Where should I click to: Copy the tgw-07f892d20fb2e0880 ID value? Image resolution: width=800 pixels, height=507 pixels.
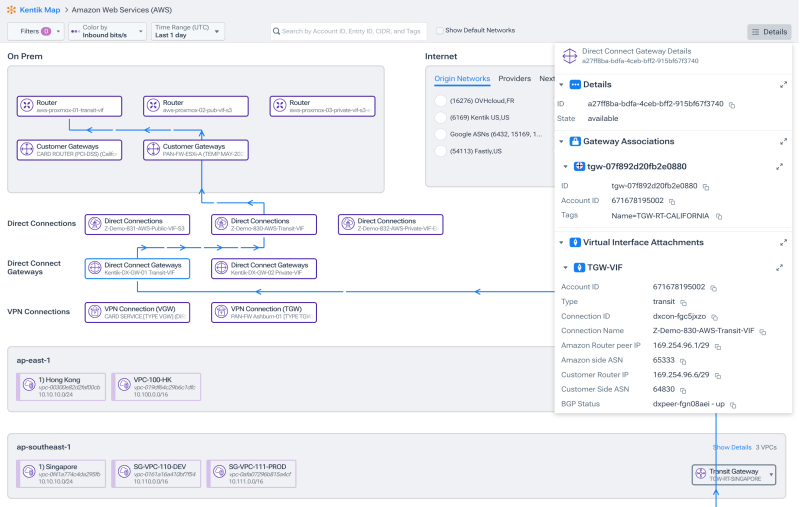click(x=706, y=187)
